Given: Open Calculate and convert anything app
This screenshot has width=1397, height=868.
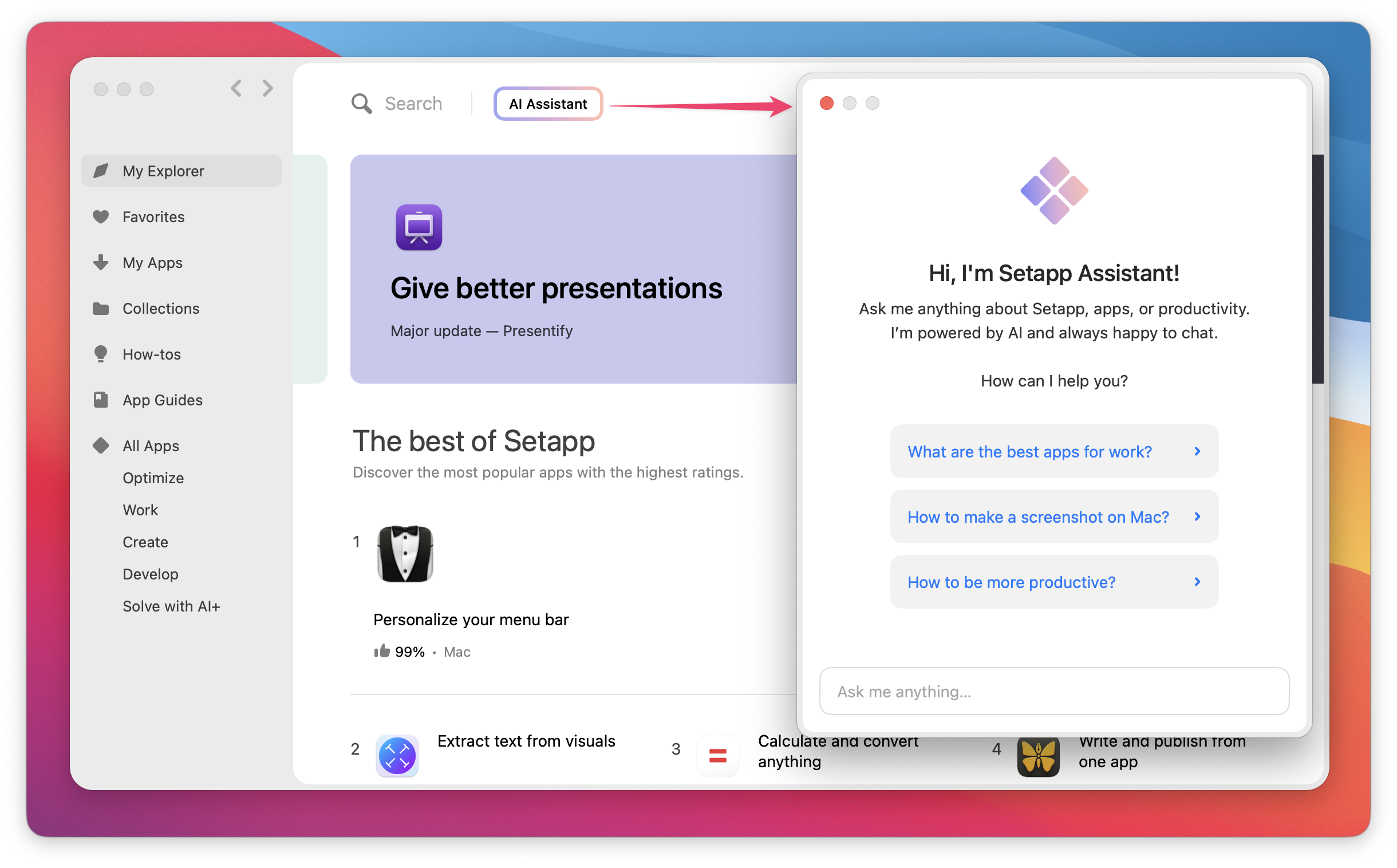Looking at the screenshot, I should [x=838, y=751].
